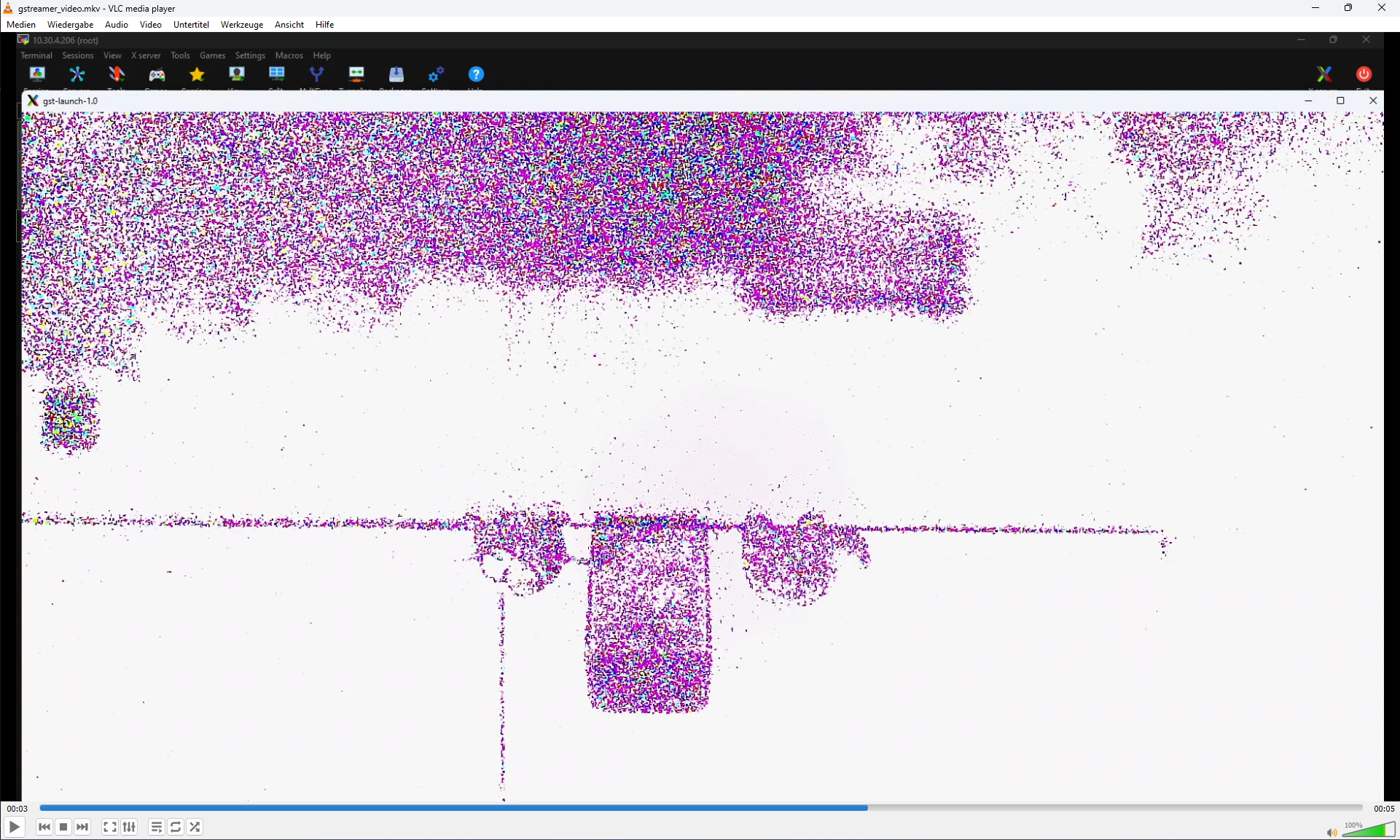Skip to previous media track
Image resolution: width=1400 pixels, height=840 pixels.
[x=44, y=827]
